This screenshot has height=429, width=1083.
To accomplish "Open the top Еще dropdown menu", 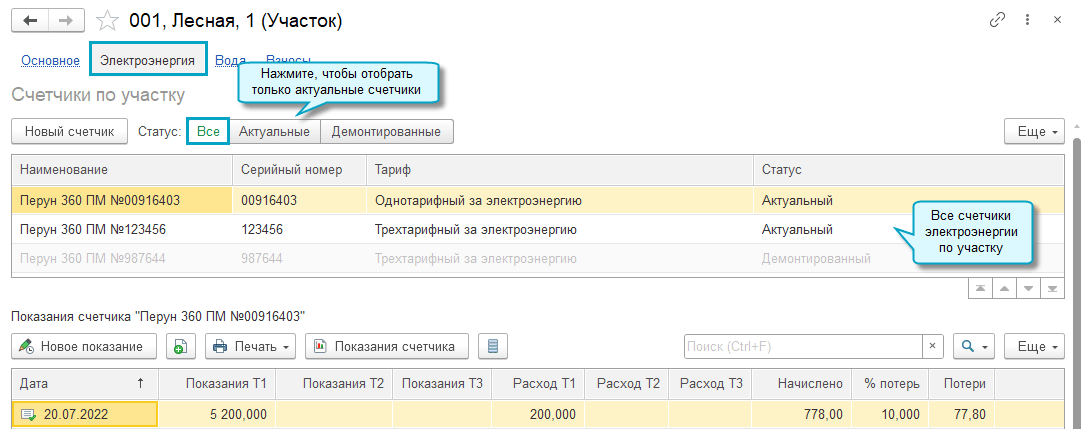I will [x=1034, y=131].
